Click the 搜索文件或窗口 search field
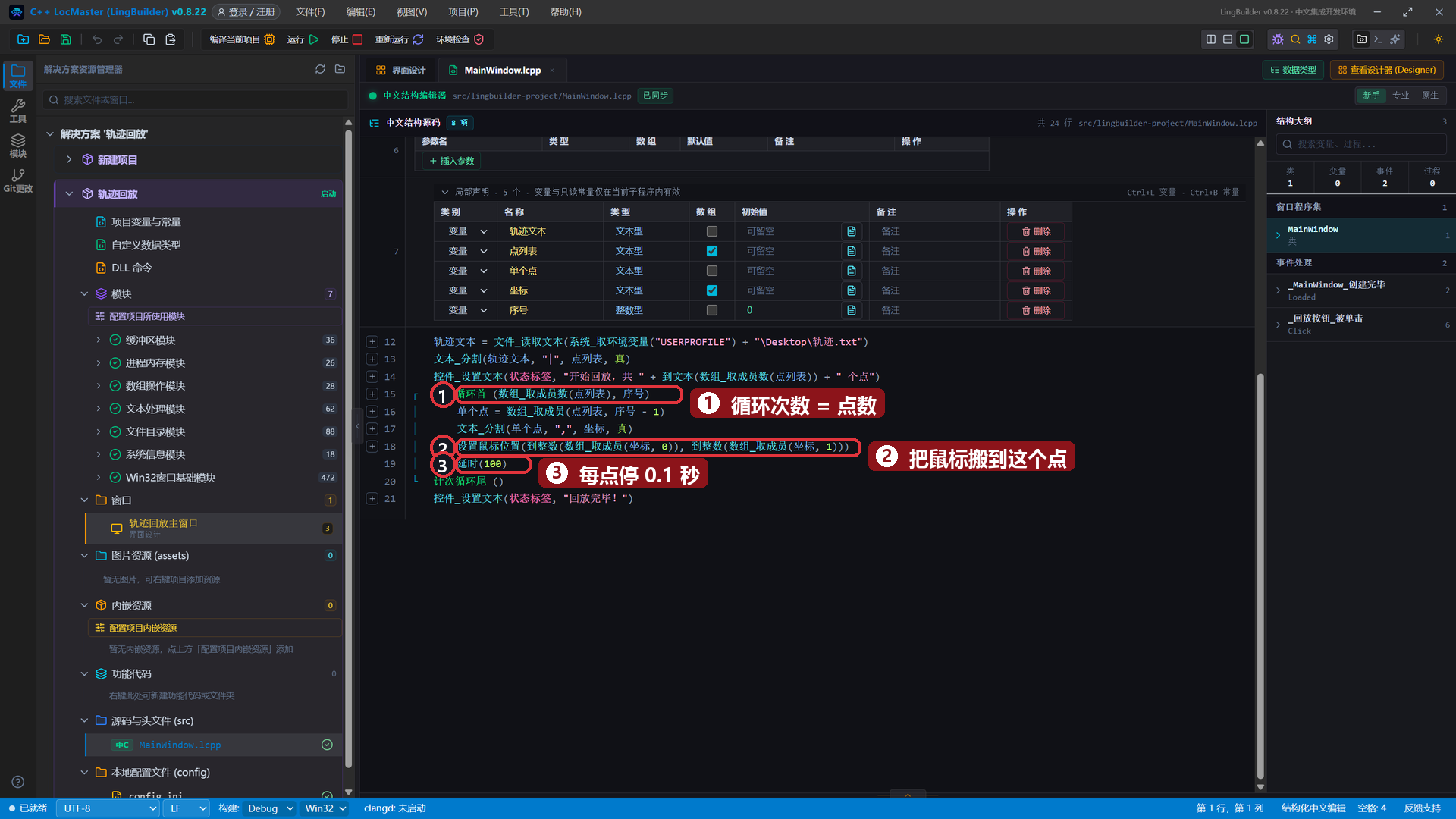Viewport: 1456px width, 819px height. pos(195,99)
